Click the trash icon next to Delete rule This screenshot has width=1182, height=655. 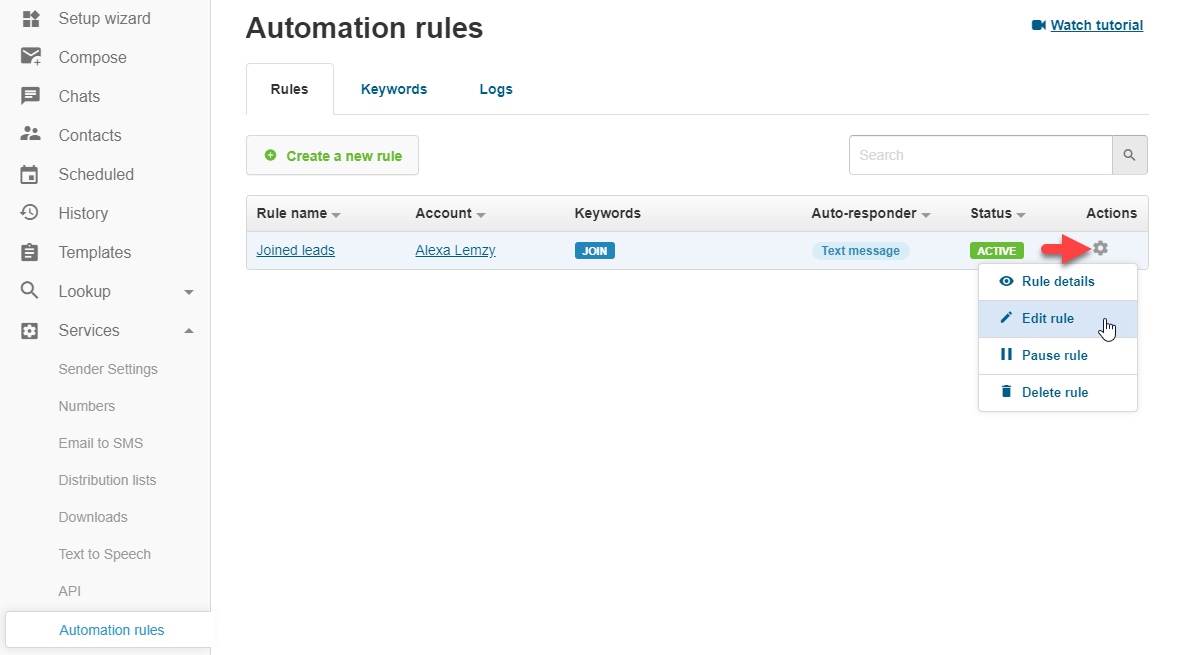[x=1006, y=391]
